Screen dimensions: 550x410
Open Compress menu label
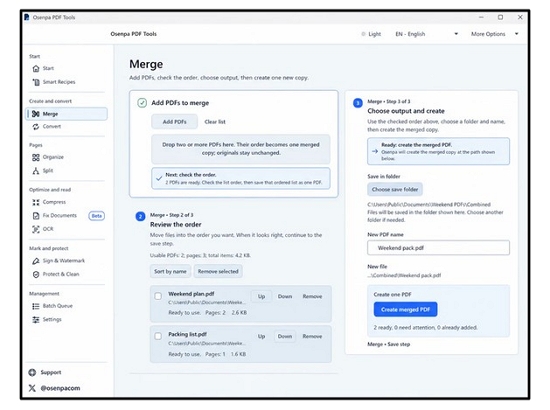click(54, 202)
